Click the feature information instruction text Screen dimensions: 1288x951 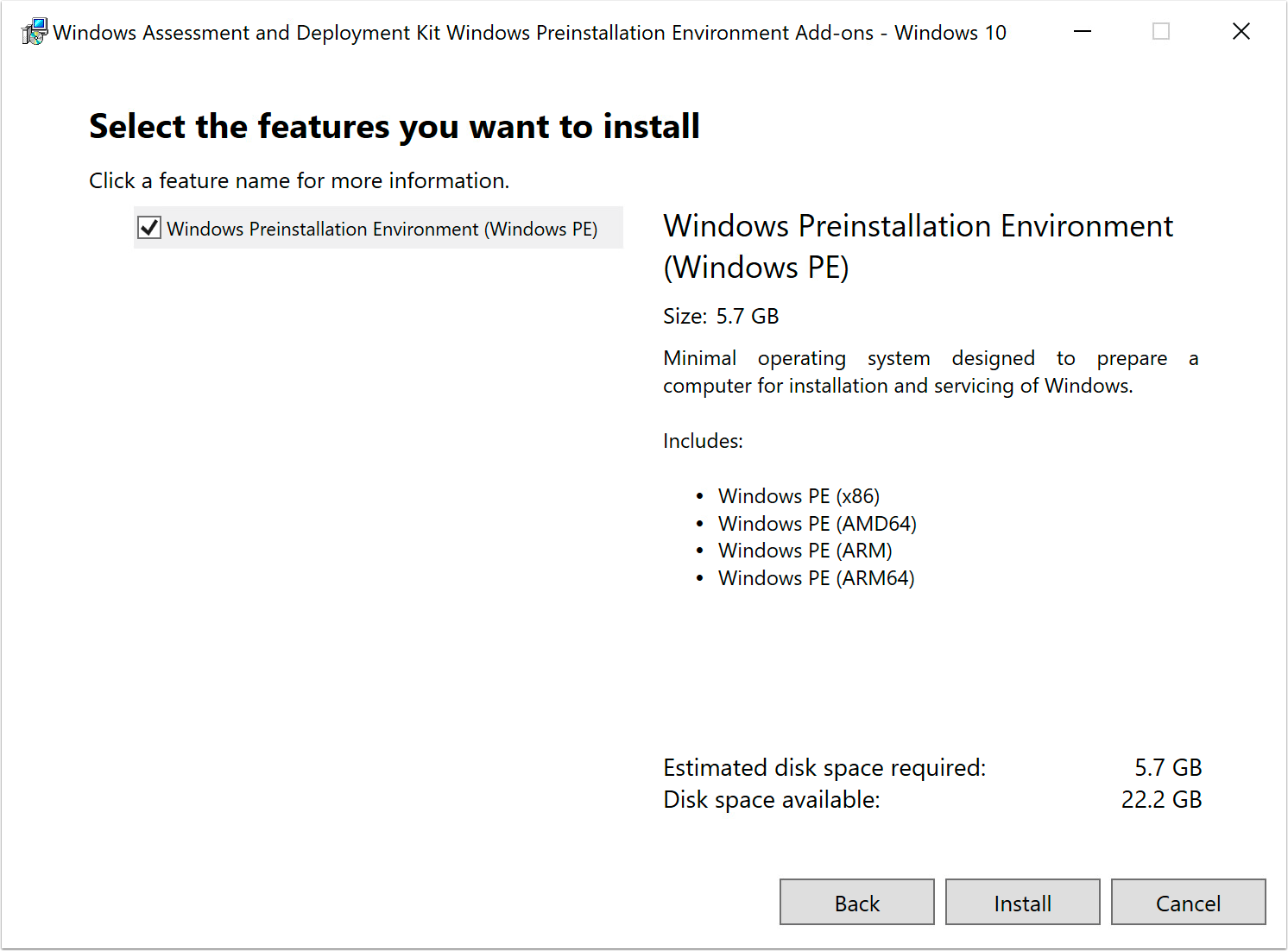(299, 180)
